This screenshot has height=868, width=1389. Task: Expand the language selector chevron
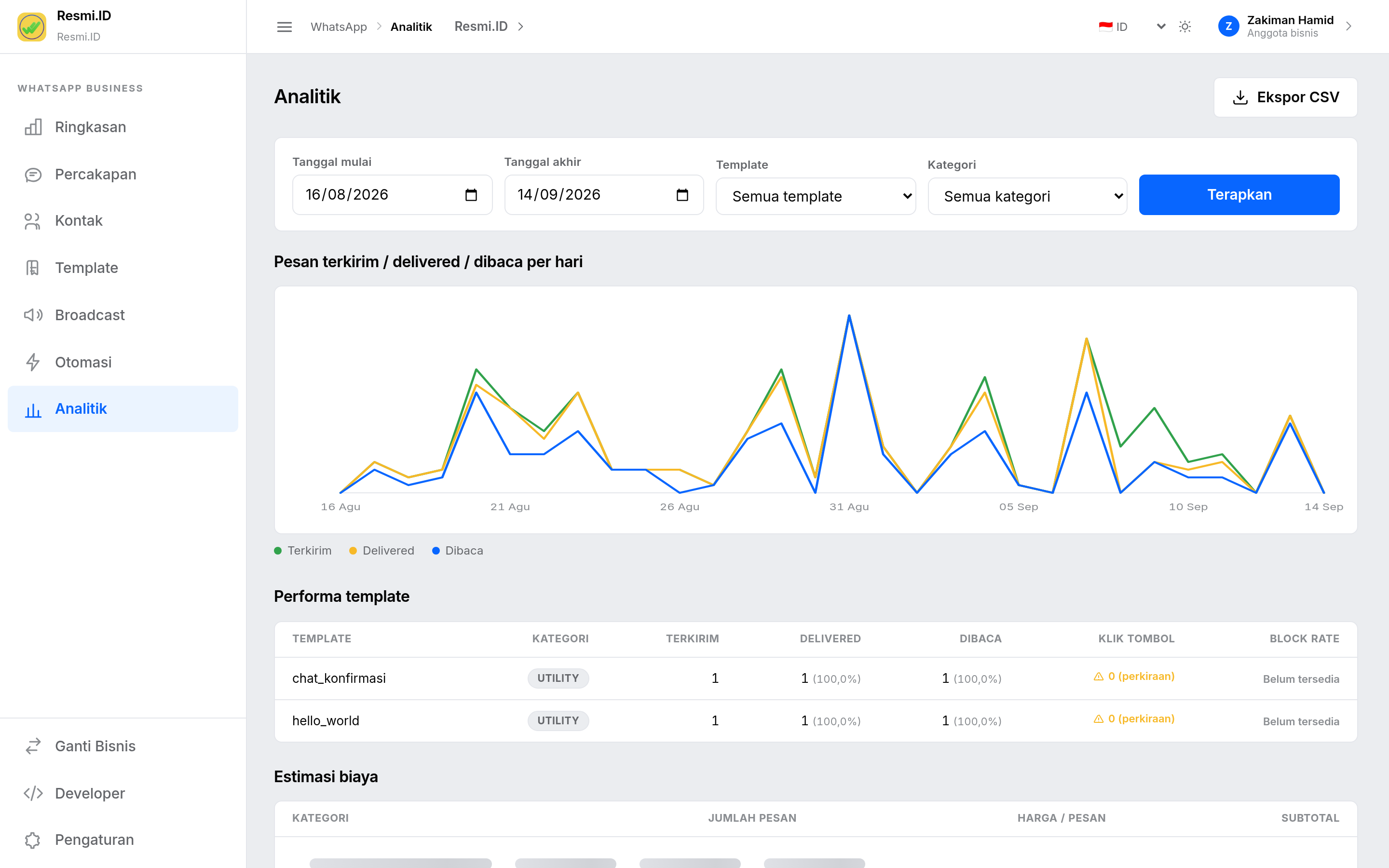click(x=1161, y=27)
